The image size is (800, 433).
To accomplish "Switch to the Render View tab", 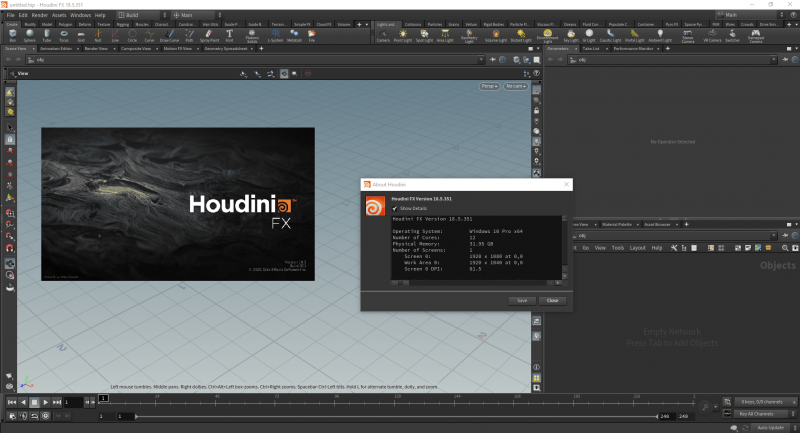I will pos(96,48).
